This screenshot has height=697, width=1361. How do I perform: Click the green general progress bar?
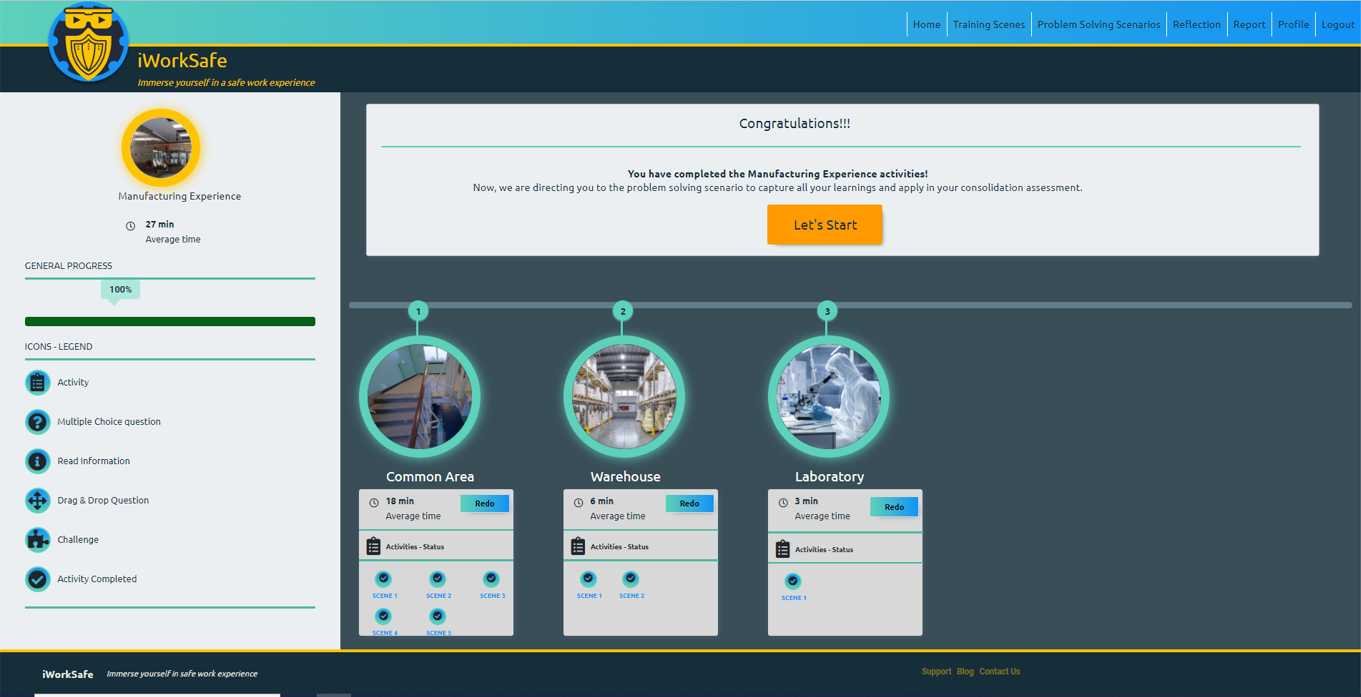click(170, 321)
